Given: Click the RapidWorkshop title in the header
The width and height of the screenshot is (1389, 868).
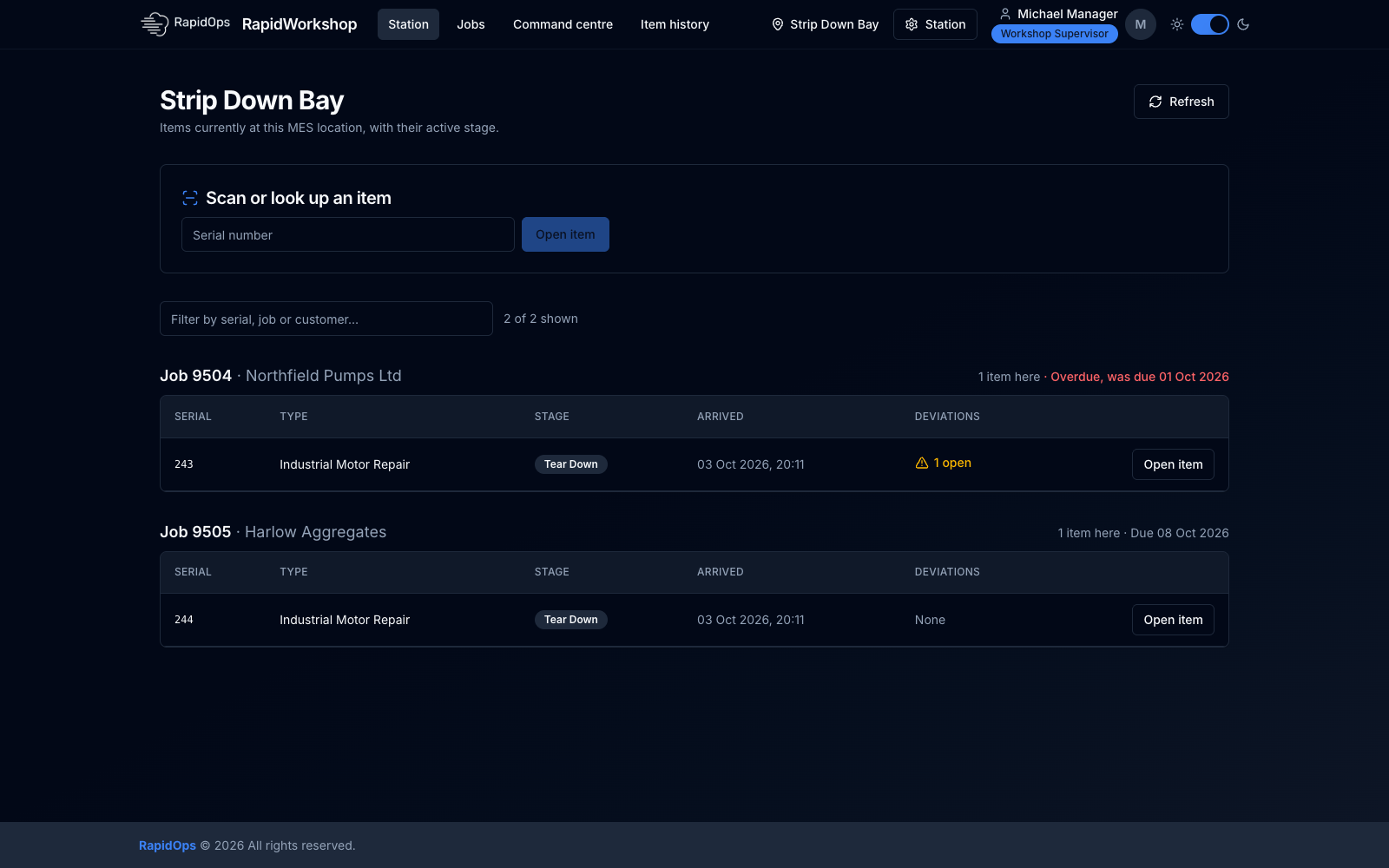Looking at the screenshot, I should click(x=300, y=24).
